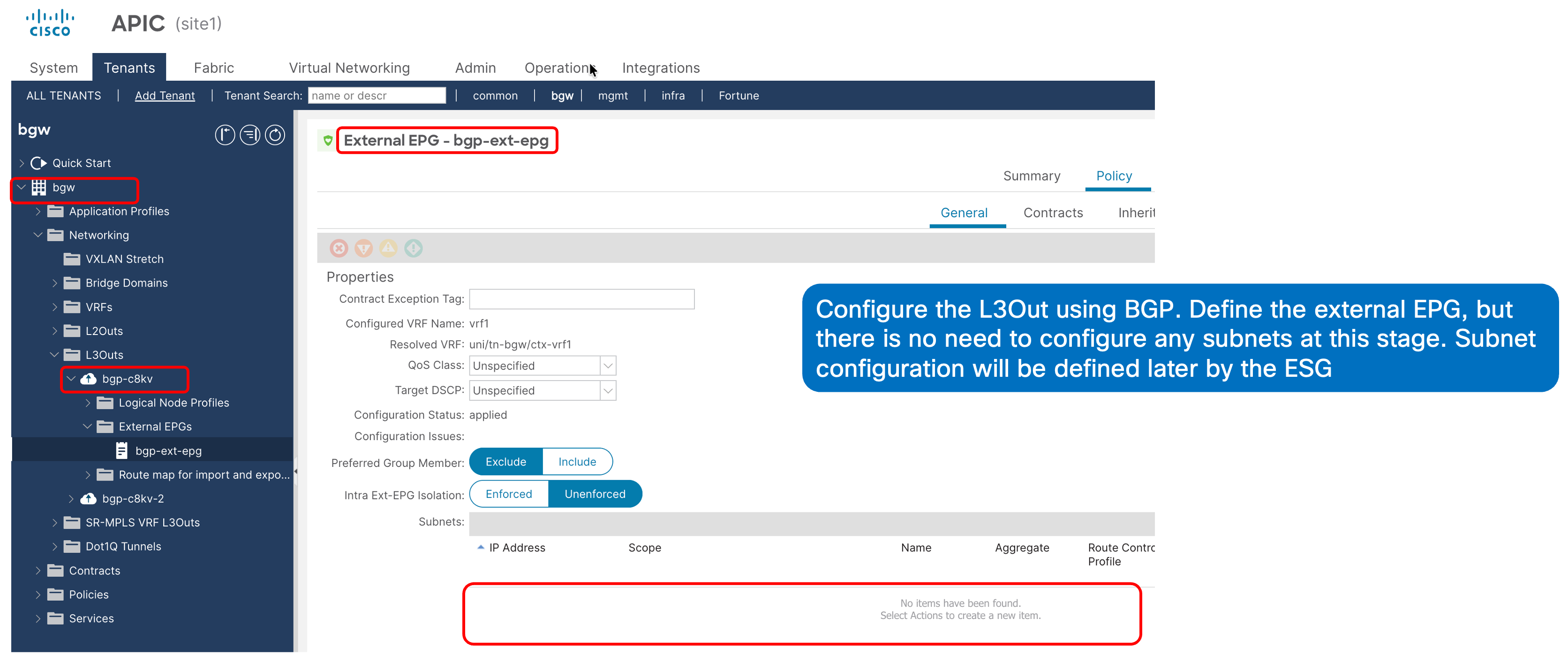This screenshot has height=656, width=1568.
Task: Expand the Bridge Domains node
Action: point(54,283)
